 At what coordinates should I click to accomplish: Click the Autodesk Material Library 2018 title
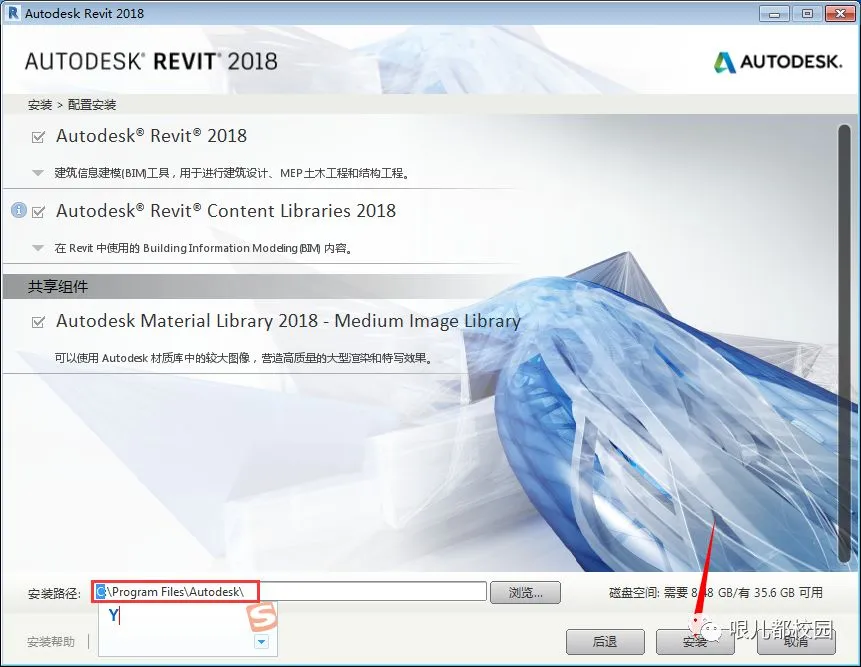(x=288, y=321)
